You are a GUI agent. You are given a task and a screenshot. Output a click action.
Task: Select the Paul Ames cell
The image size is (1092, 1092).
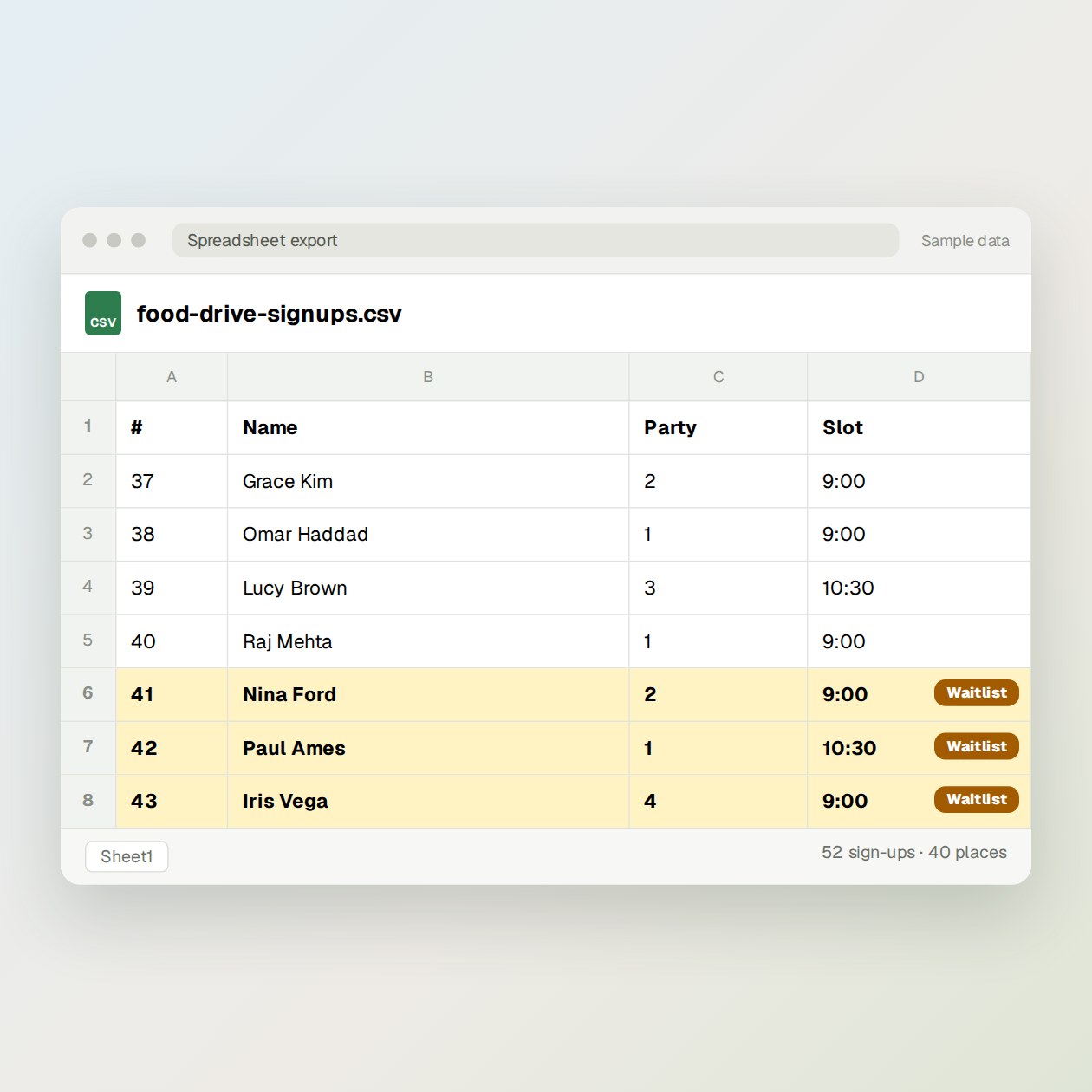click(x=428, y=748)
